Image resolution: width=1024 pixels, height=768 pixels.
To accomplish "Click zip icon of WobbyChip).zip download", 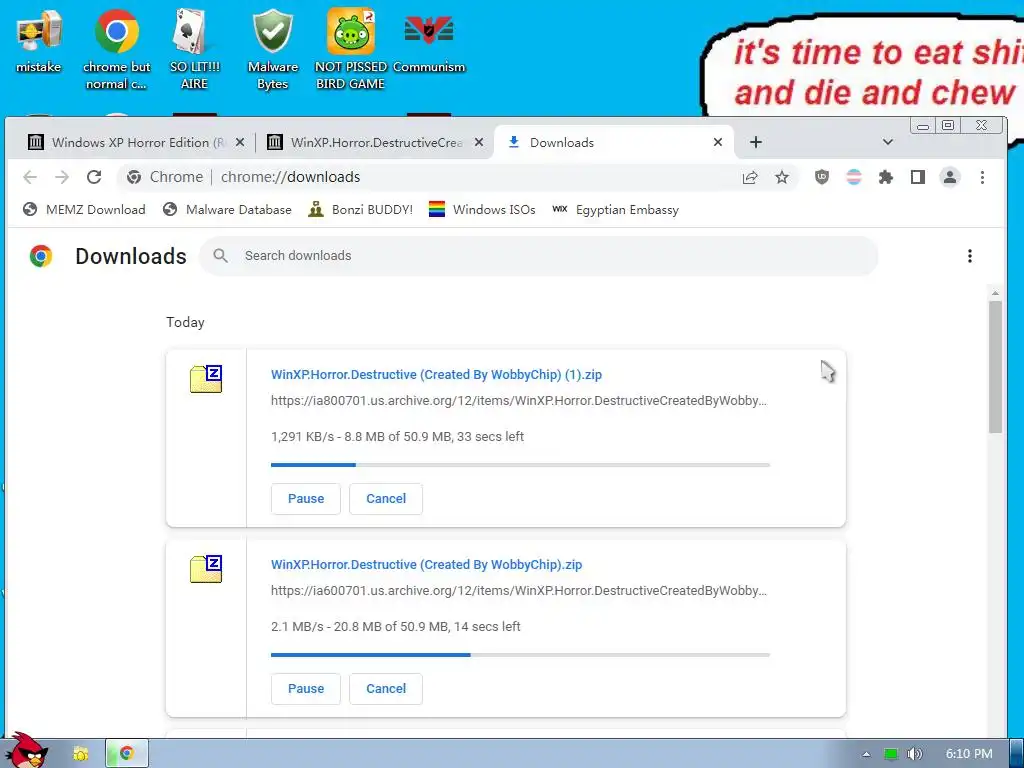I will tap(206, 569).
